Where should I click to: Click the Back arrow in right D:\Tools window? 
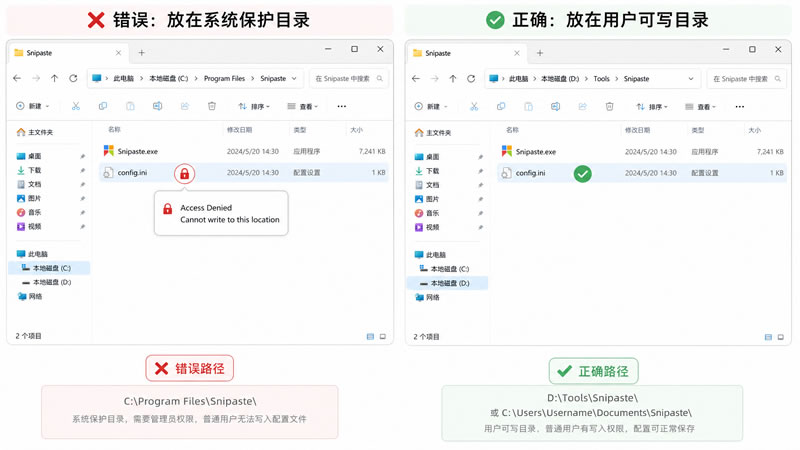point(416,79)
